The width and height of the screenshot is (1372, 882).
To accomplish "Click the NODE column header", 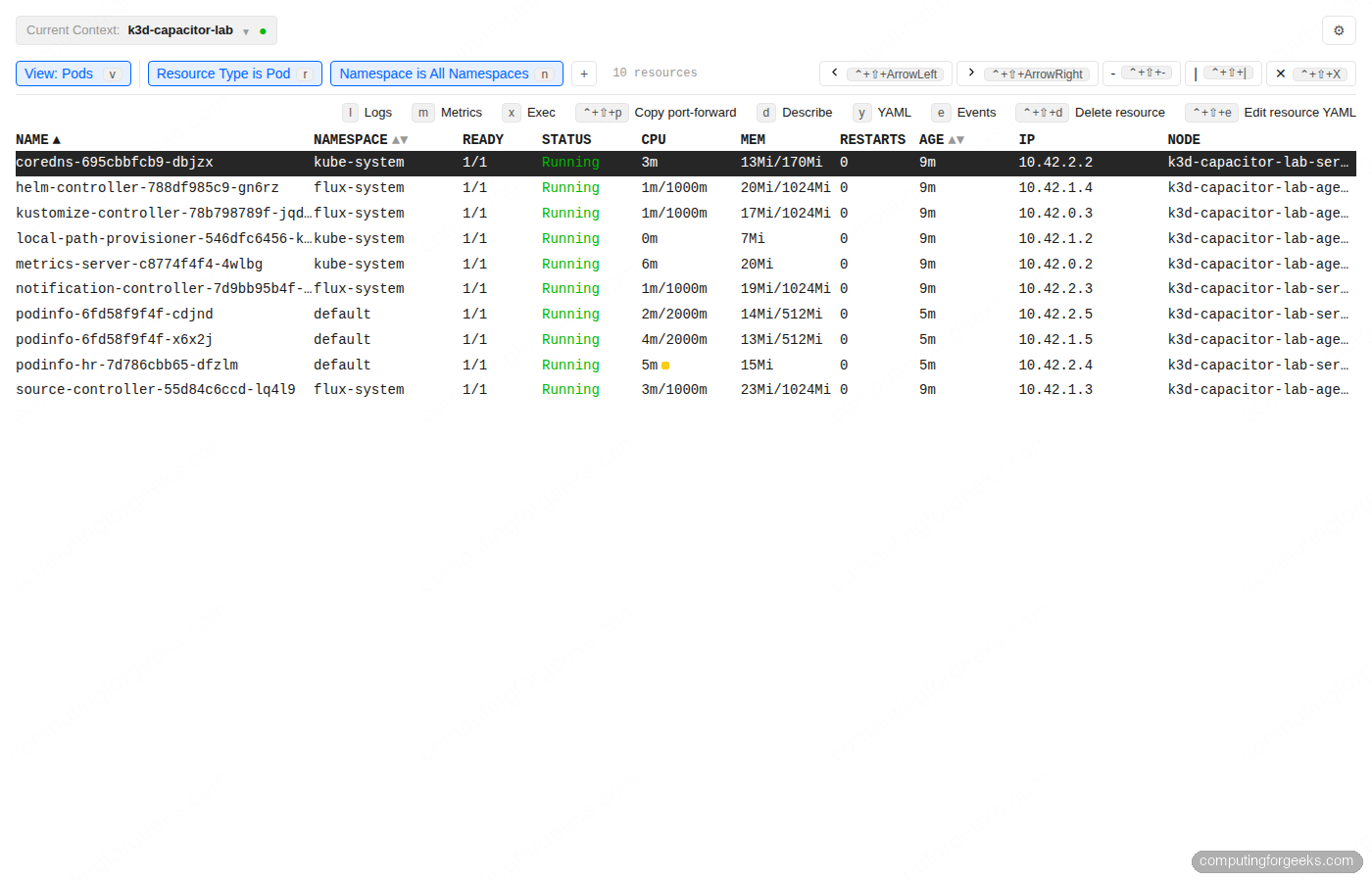I will pyautogui.click(x=1184, y=140).
